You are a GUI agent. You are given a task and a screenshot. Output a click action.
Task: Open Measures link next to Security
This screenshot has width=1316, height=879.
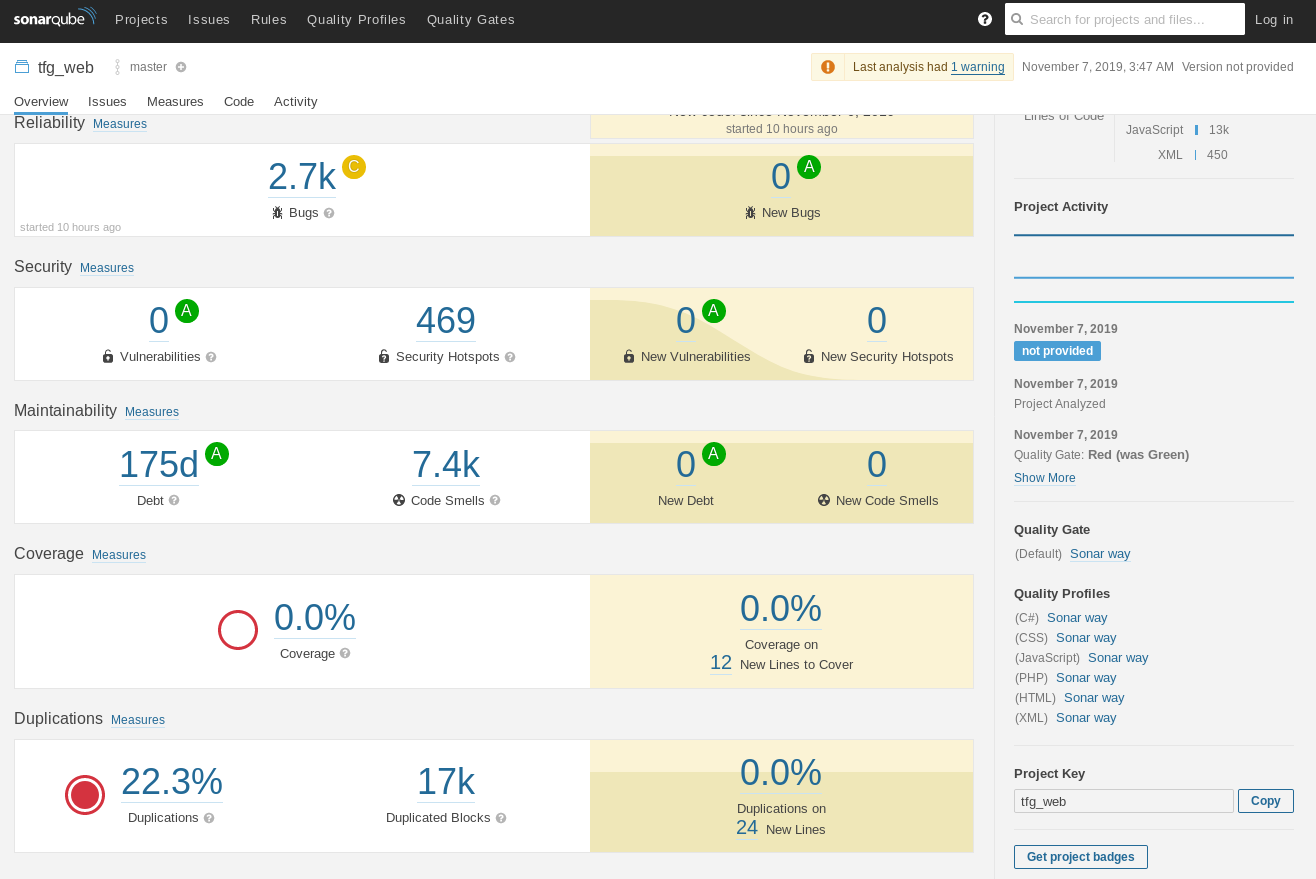(x=107, y=268)
